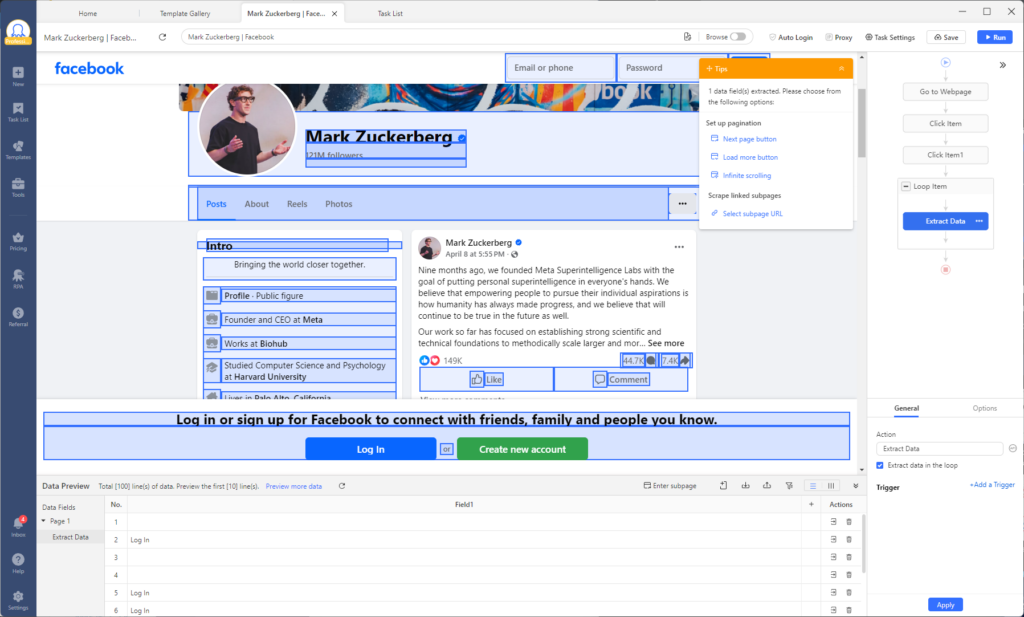Viewport: 1024px width, 617px height.
Task: Open the Inbox notifications icon
Action: click(x=18, y=526)
